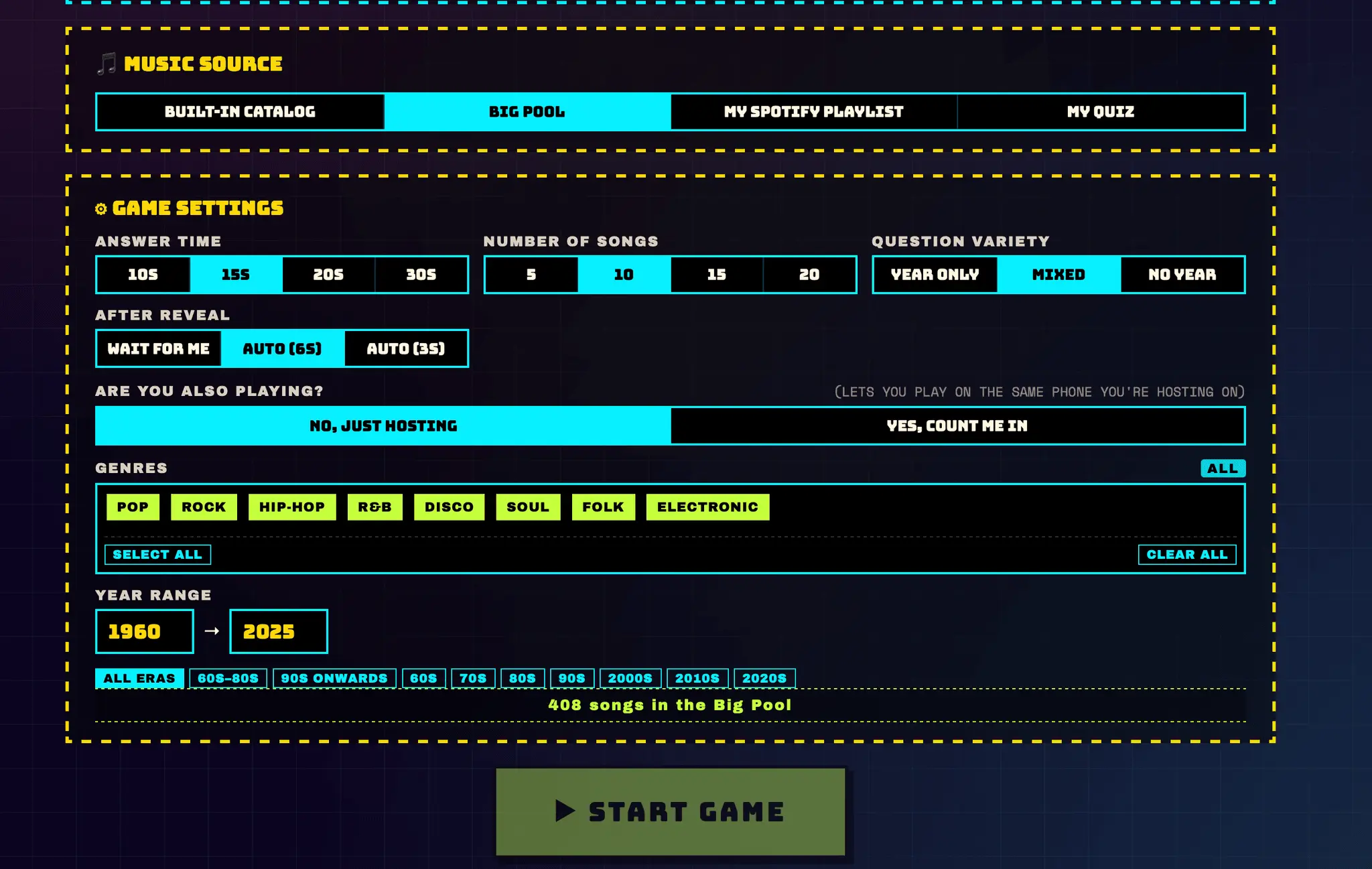This screenshot has height=869, width=1372.
Task: Apply the 70s era preset
Action: pyautogui.click(x=473, y=678)
